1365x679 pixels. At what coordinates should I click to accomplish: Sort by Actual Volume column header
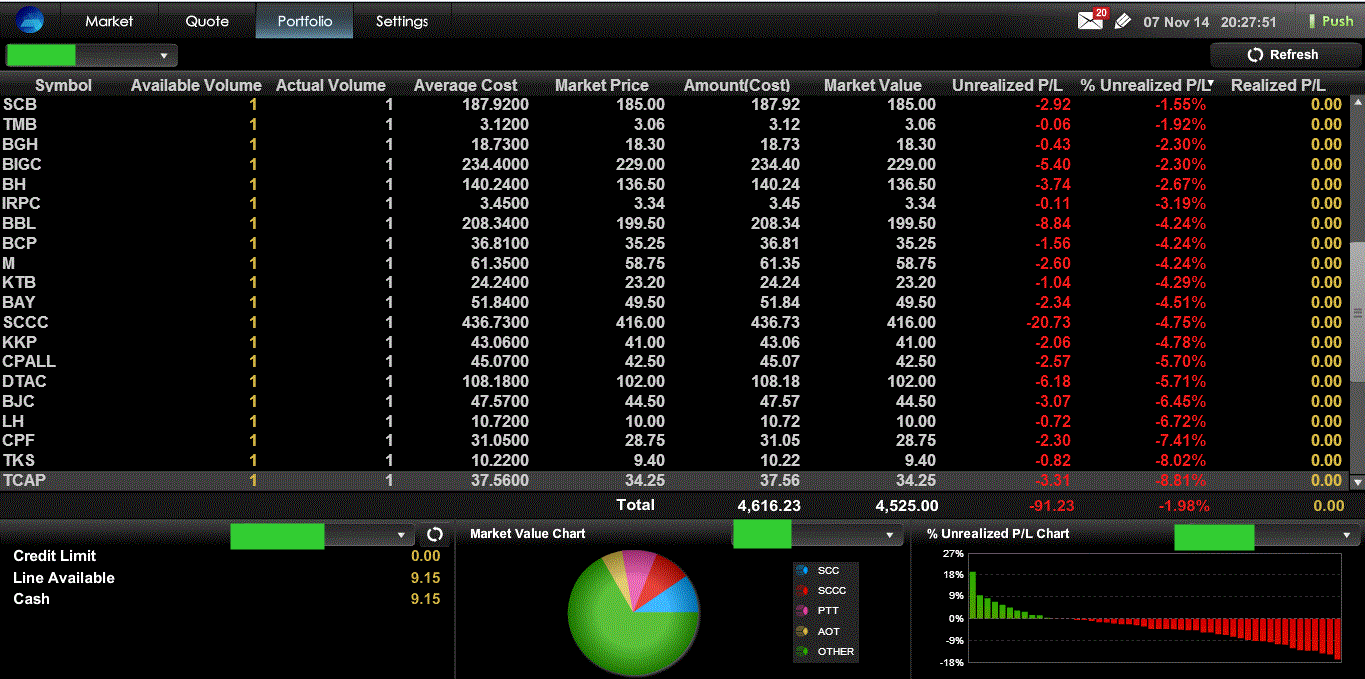pos(330,85)
